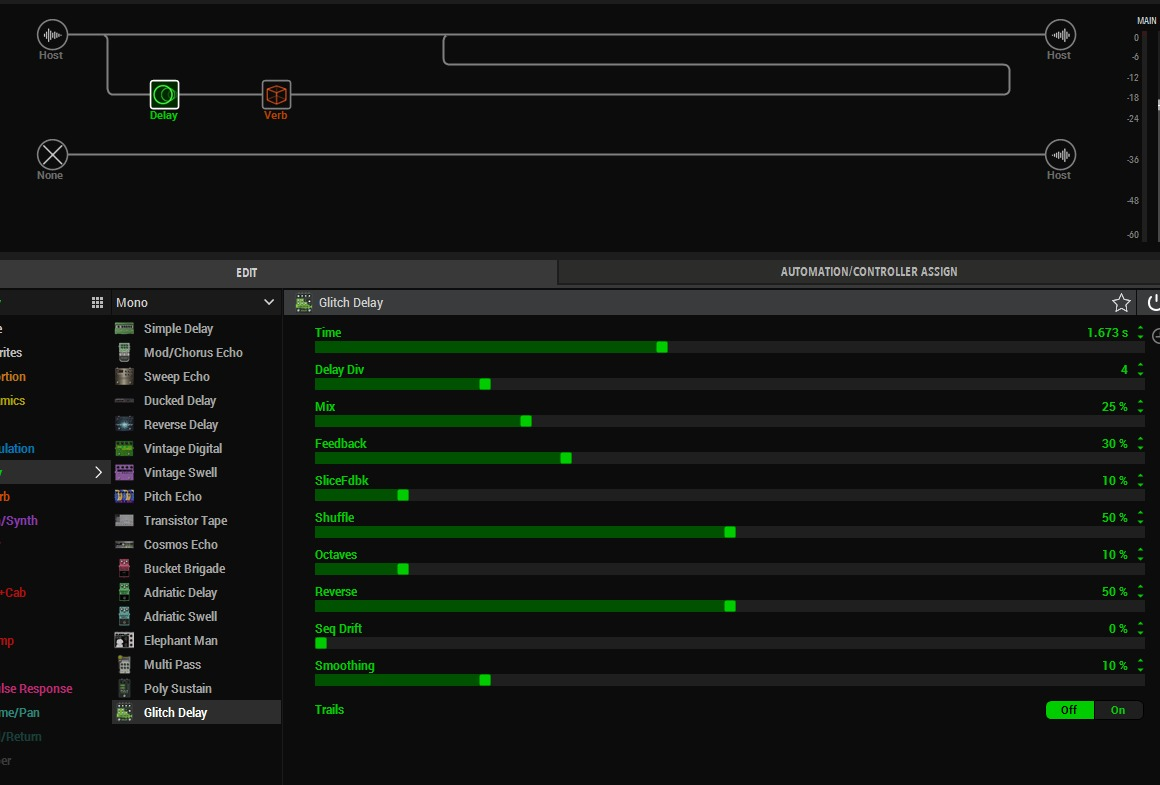Open the AUTOMATION/CONTROLLER ASSIGN tab
1160x785 pixels.
[868, 272]
